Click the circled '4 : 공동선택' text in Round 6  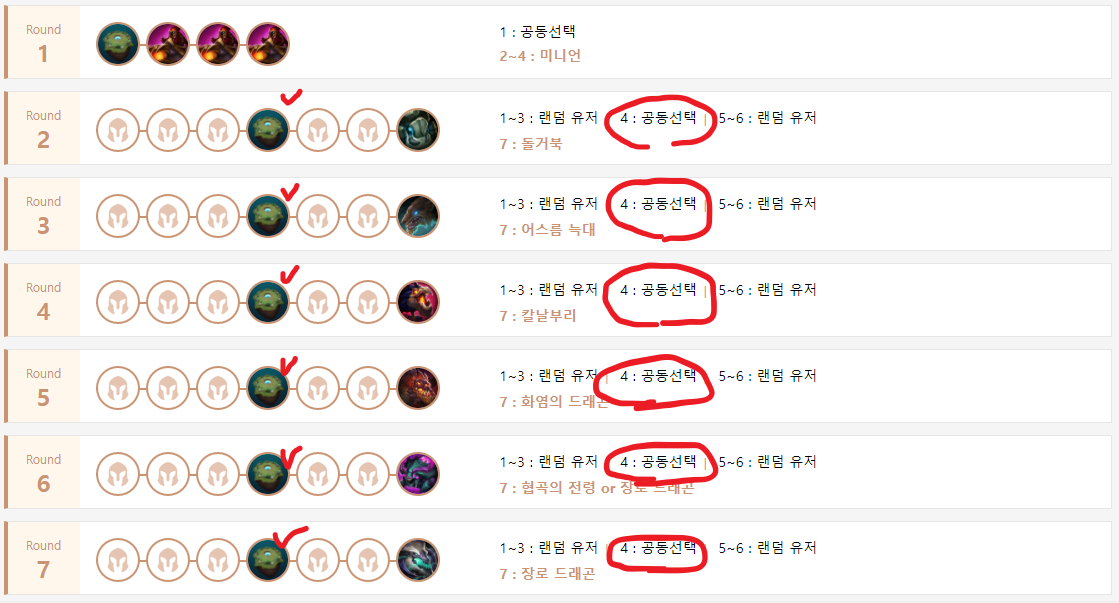658,462
